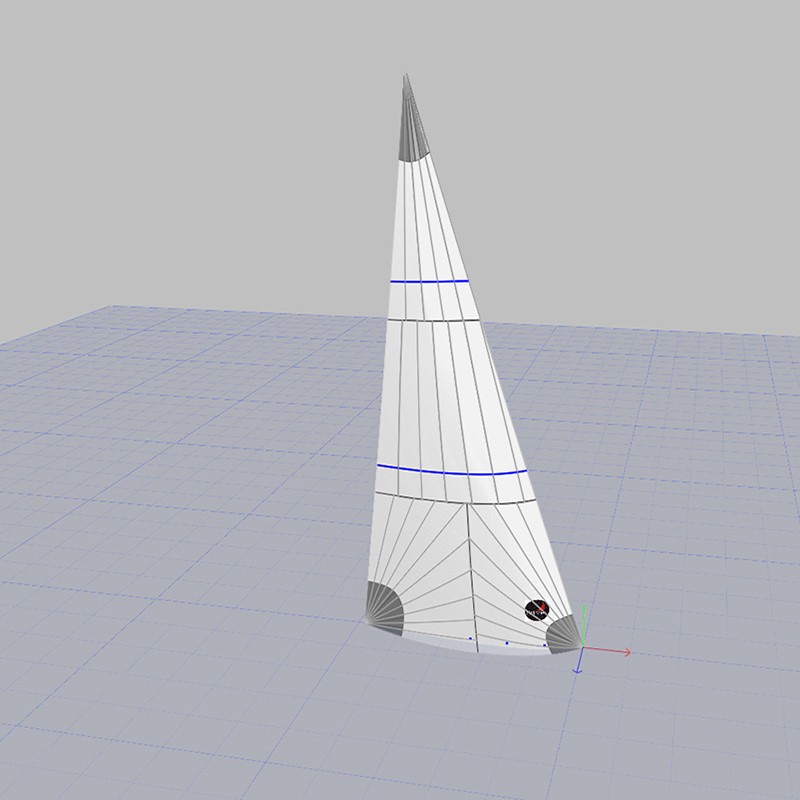Select the red X-axis arrow
The width and height of the screenshot is (800, 800).
point(622,652)
